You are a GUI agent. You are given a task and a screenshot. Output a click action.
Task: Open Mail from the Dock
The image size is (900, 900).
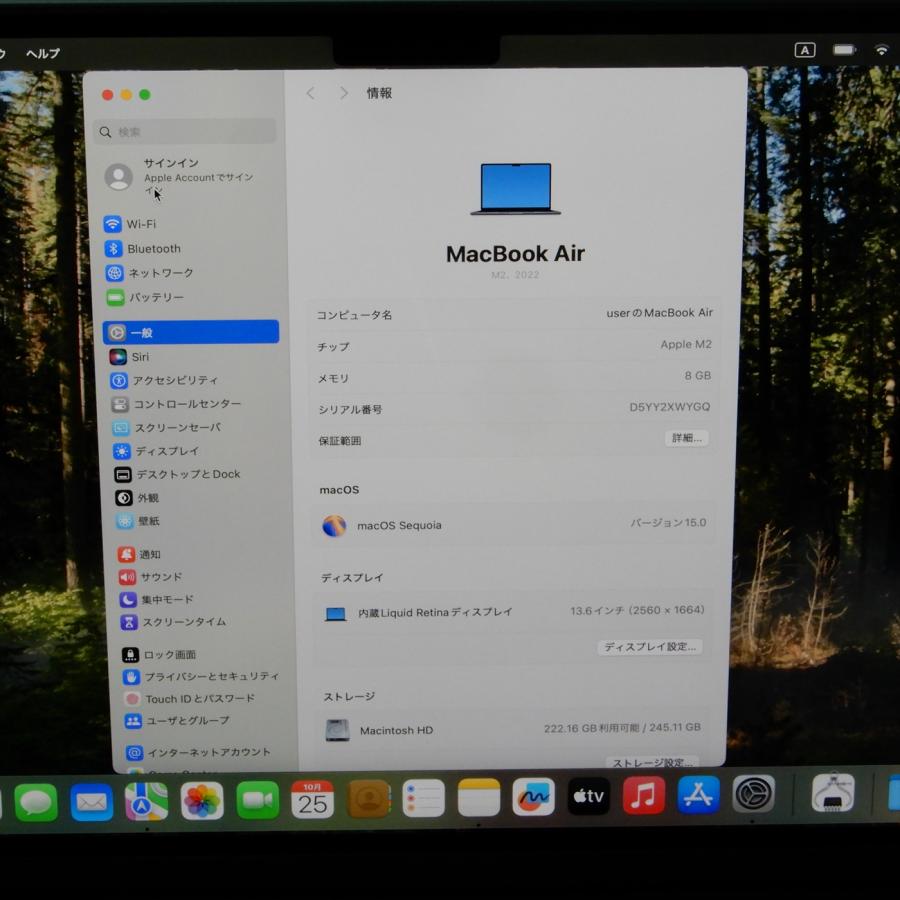pos(91,801)
